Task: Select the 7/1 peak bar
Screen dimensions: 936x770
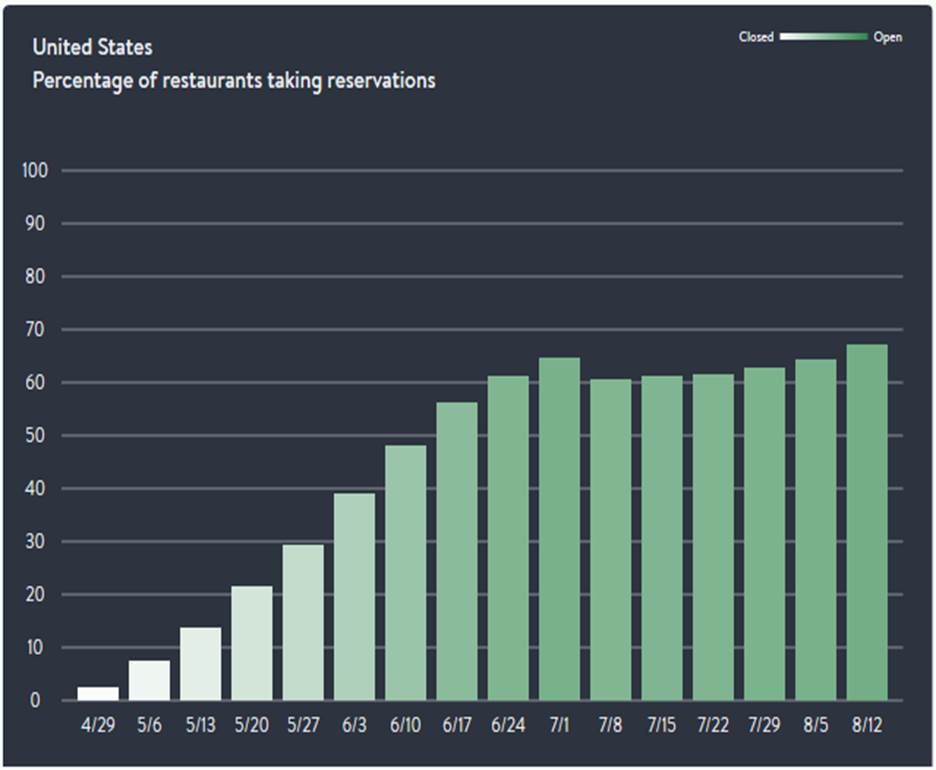Action: tap(559, 529)
